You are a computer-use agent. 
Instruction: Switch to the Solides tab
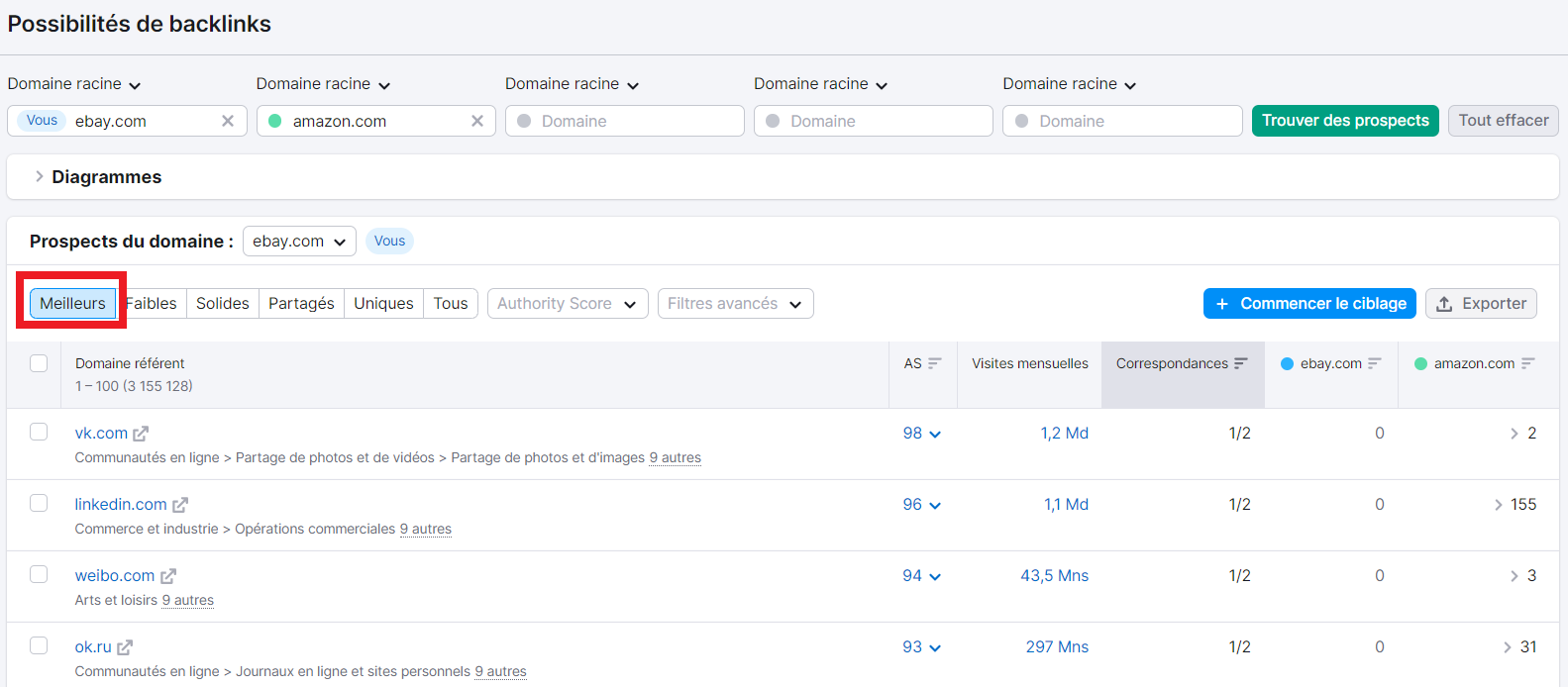[x=223, y=304]
